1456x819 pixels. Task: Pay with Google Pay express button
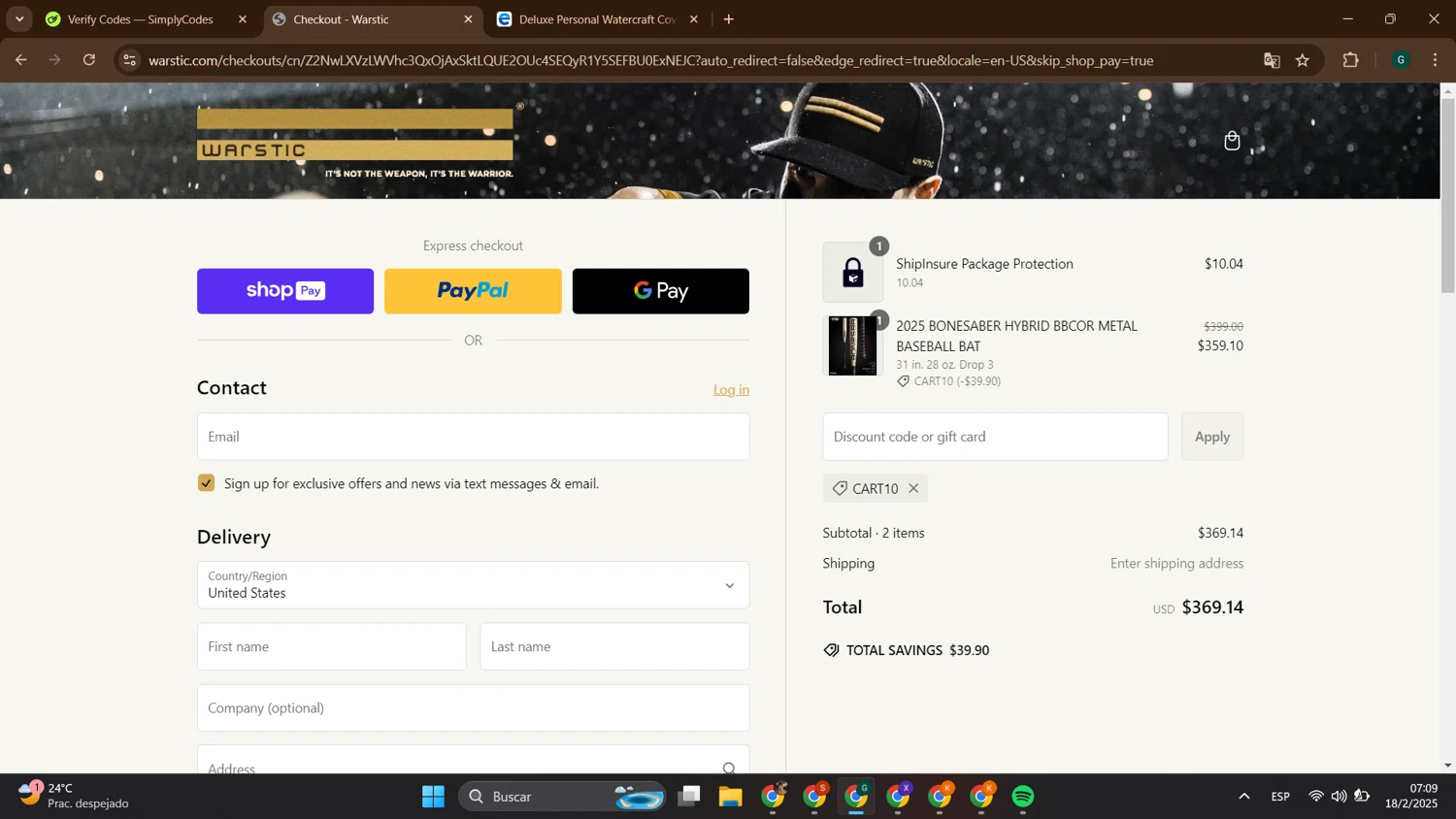661,291
